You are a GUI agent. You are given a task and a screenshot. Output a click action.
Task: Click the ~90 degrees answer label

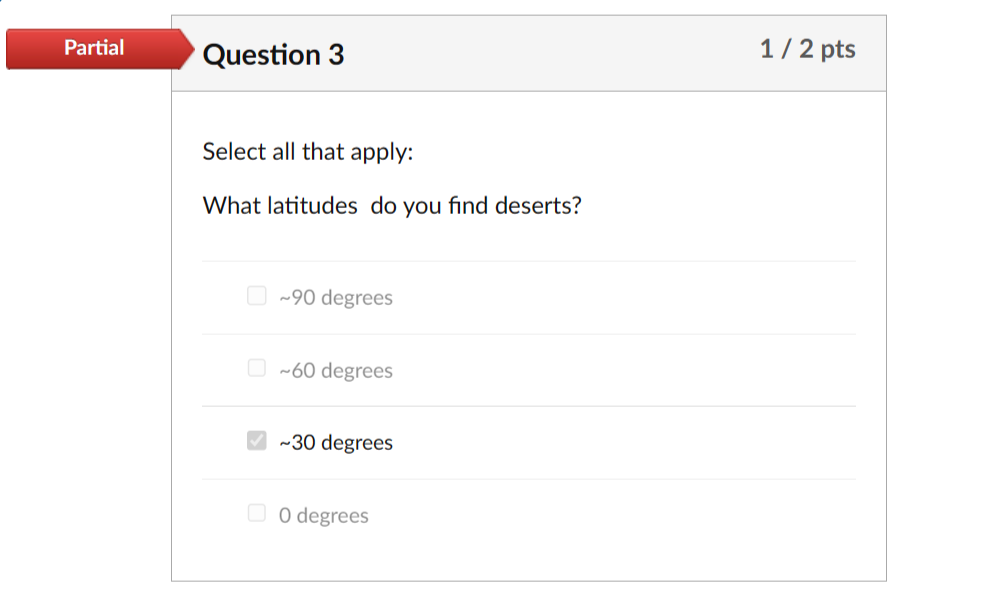pos(335,296)
